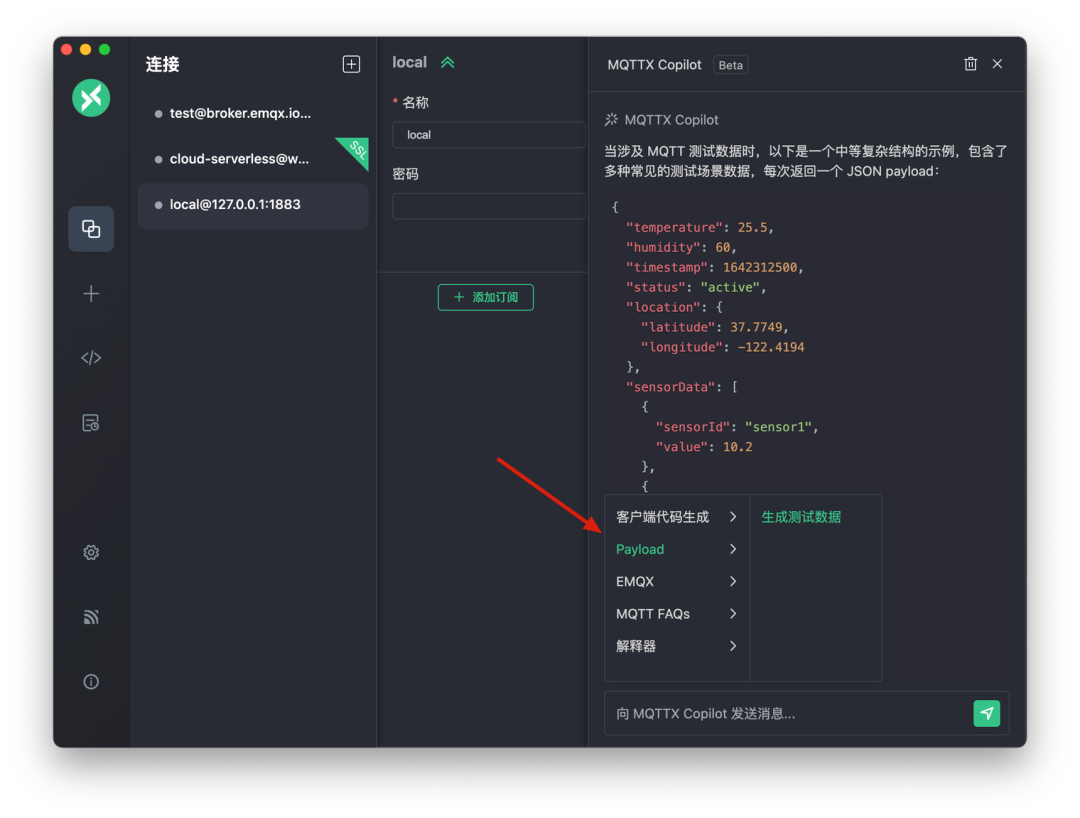Image resolution: width=1080 pixels, height=818 pixels.
Task: Open the Script view with the code icon
Action: (x=91, y=358)
